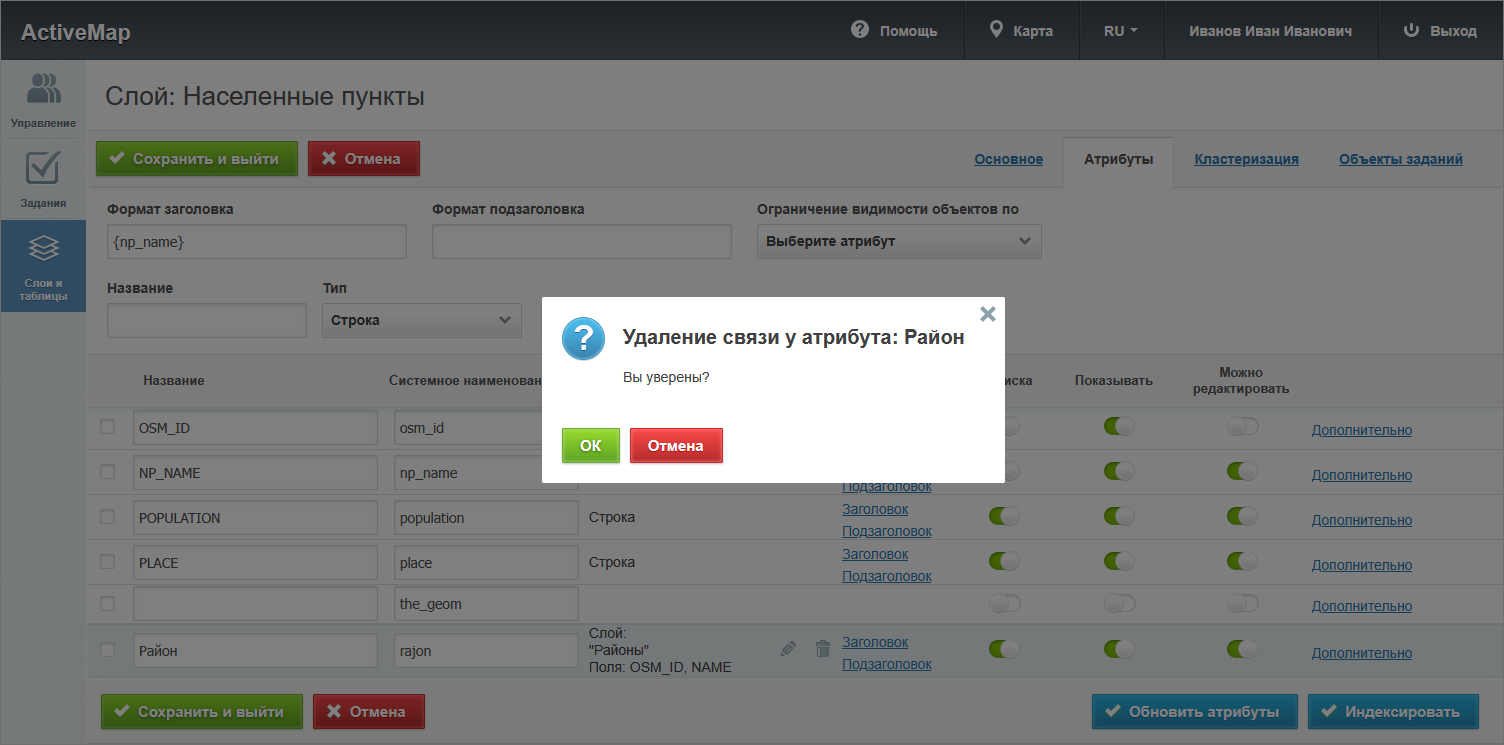
Task: Click the trash delete icon in Район row
Action: tap(823, 649)
